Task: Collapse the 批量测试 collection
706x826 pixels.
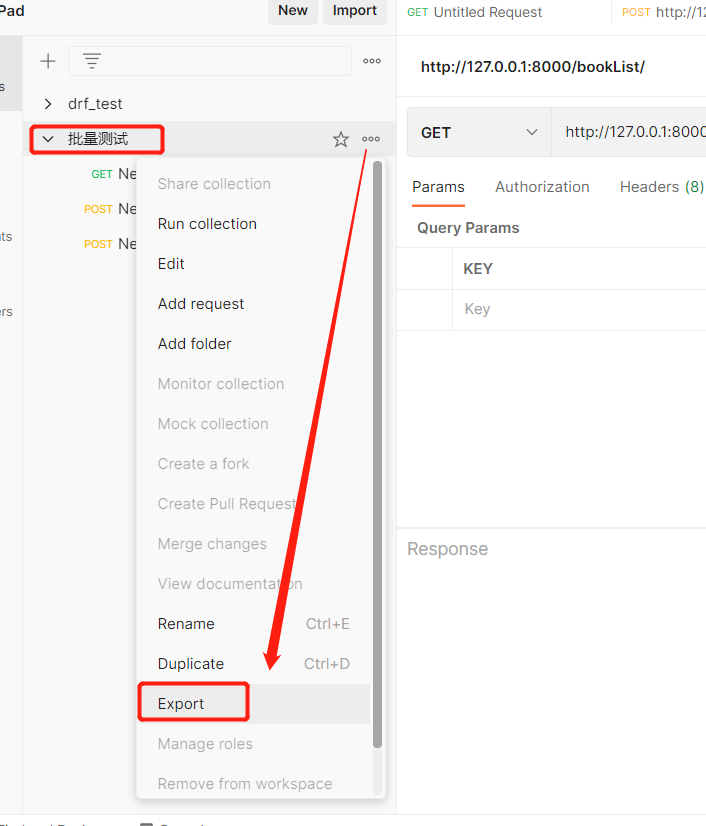Action: (x=47, y=140)
